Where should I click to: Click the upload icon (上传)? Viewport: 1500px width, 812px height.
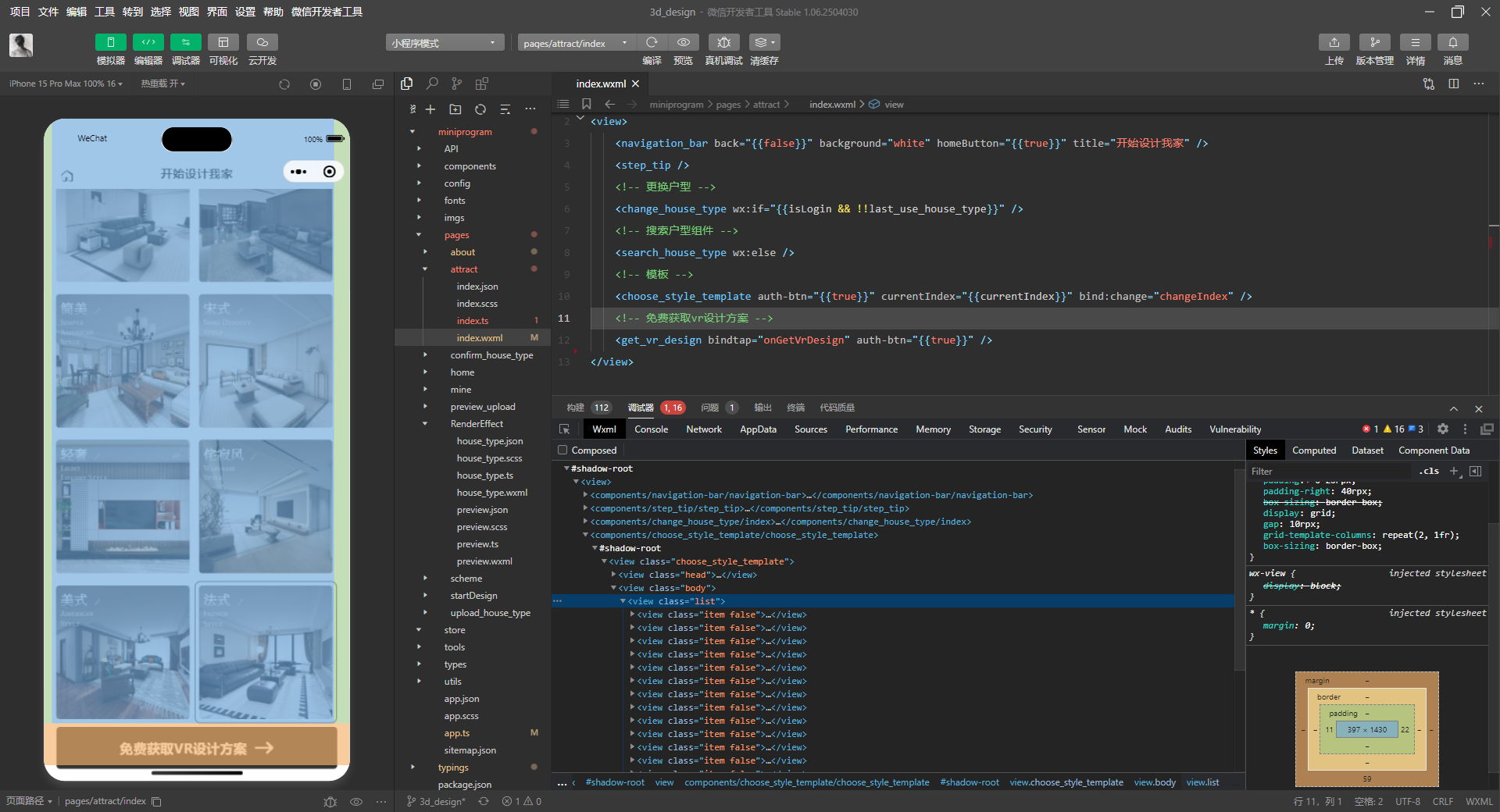(x=1334, y=43)
